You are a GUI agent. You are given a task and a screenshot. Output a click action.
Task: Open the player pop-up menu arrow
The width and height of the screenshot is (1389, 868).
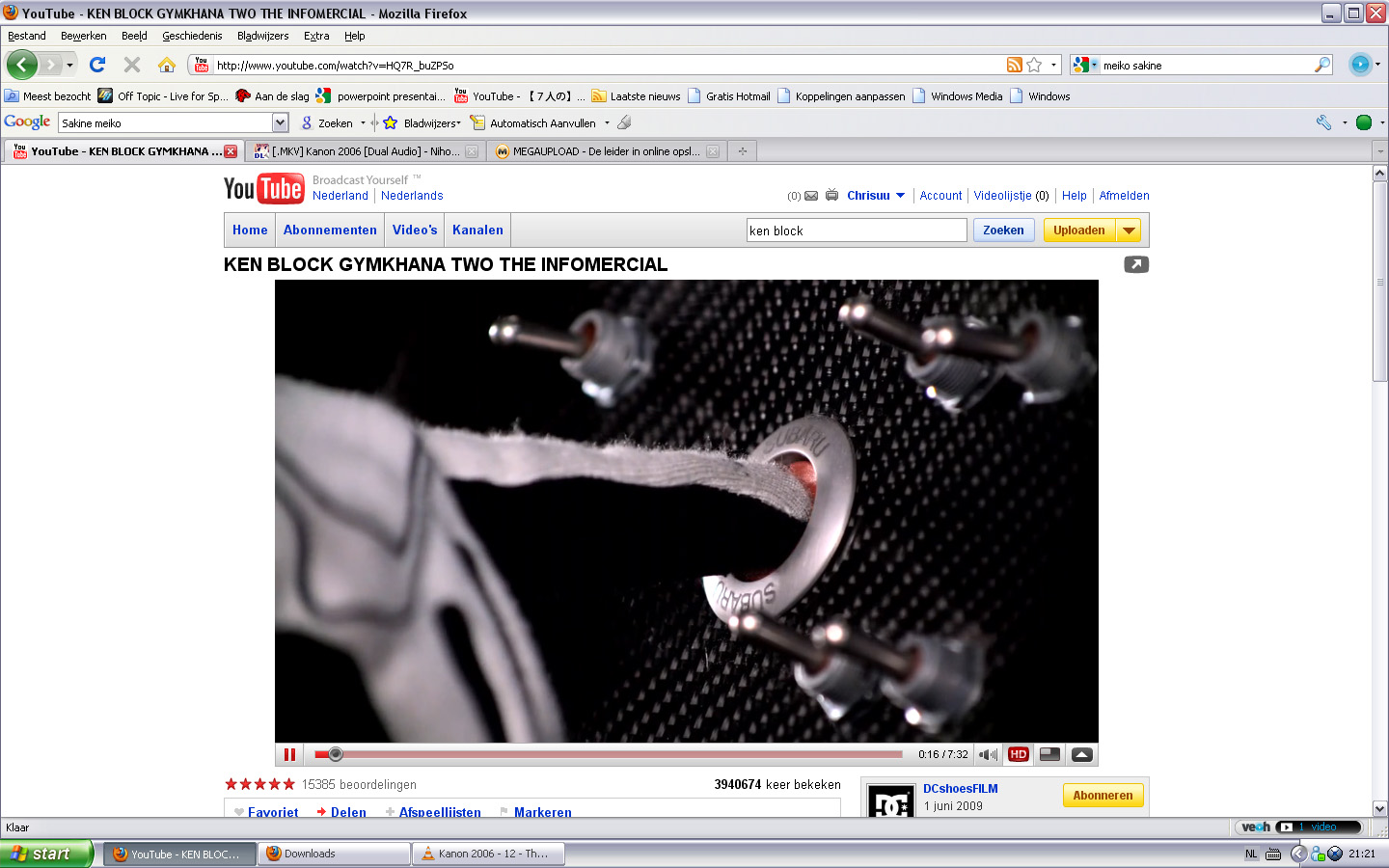click(1082, 754)
